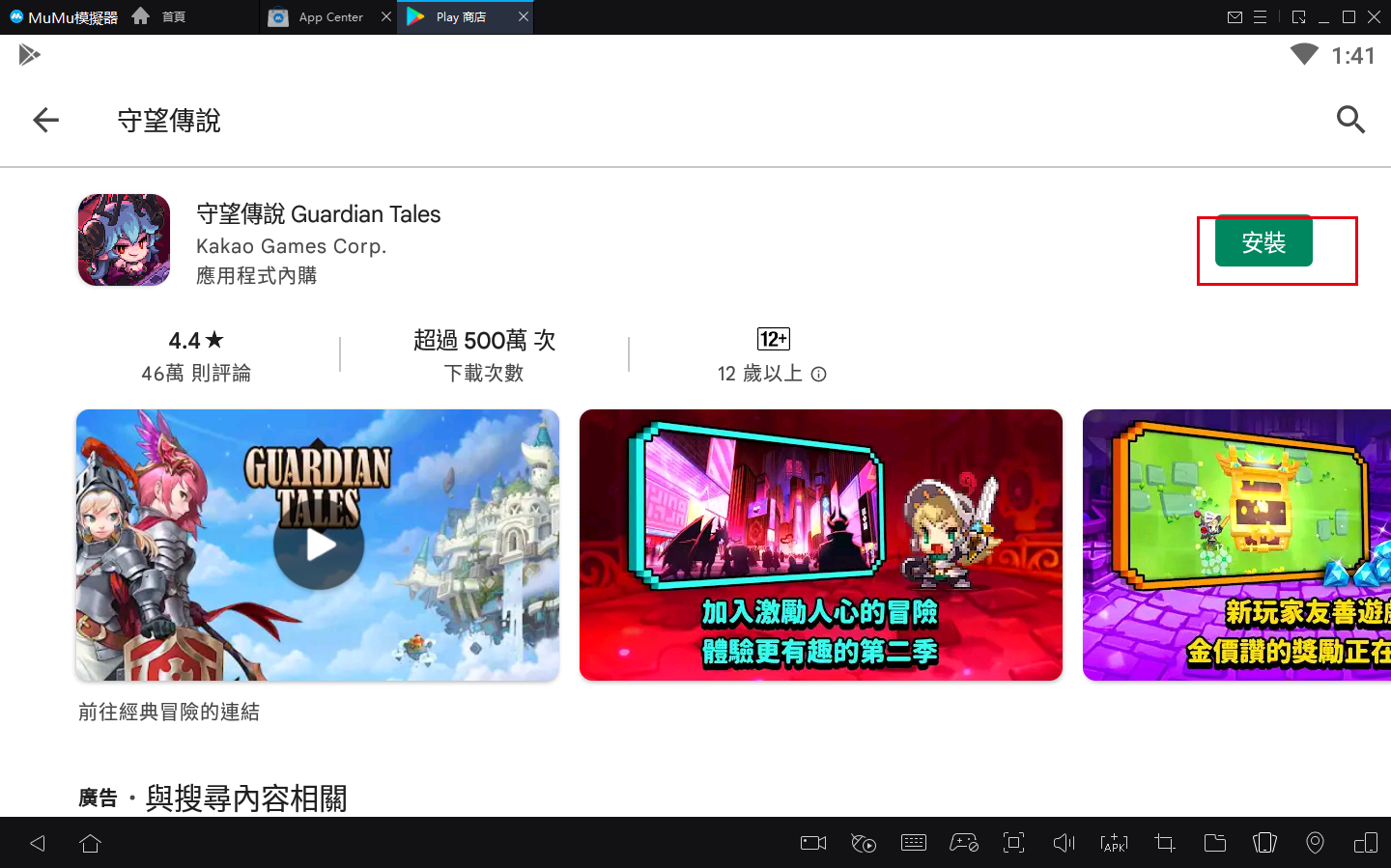Open the keyboard mapping icon
This screenshot has width=1391, height=868.
914,843
